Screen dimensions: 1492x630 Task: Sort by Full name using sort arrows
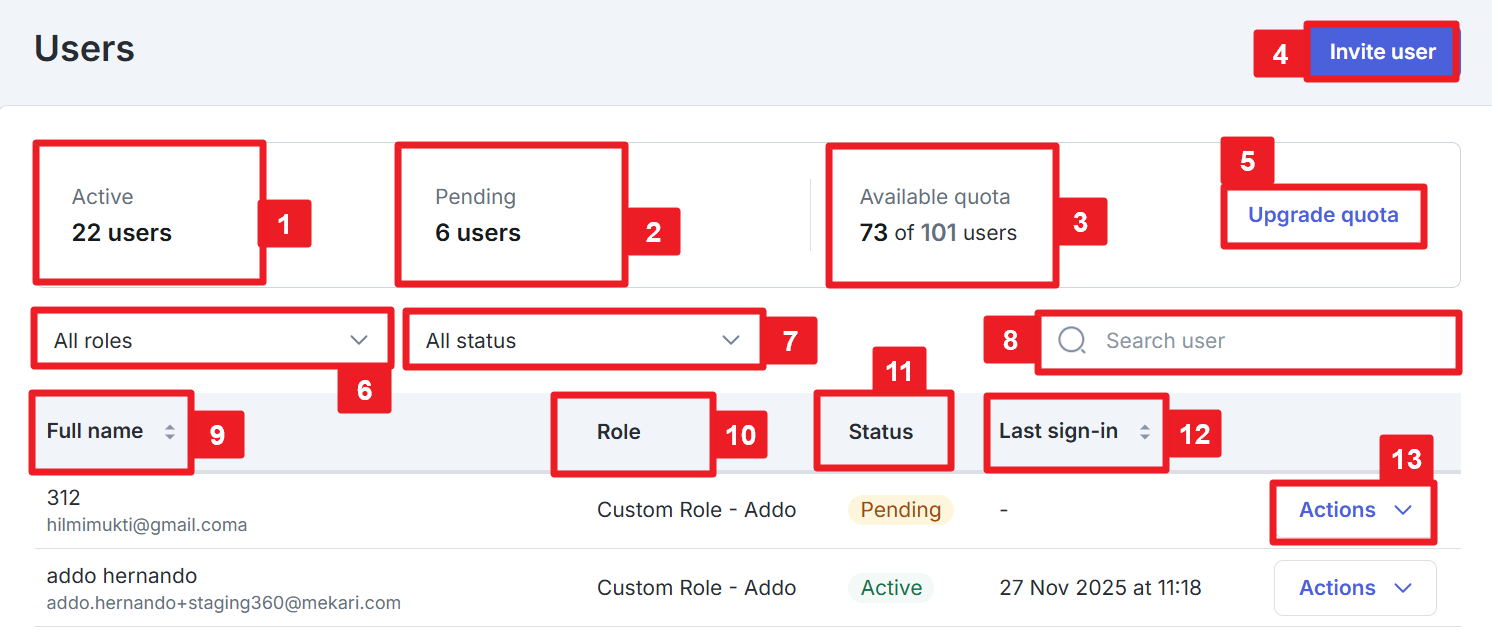tap(170, 432)
